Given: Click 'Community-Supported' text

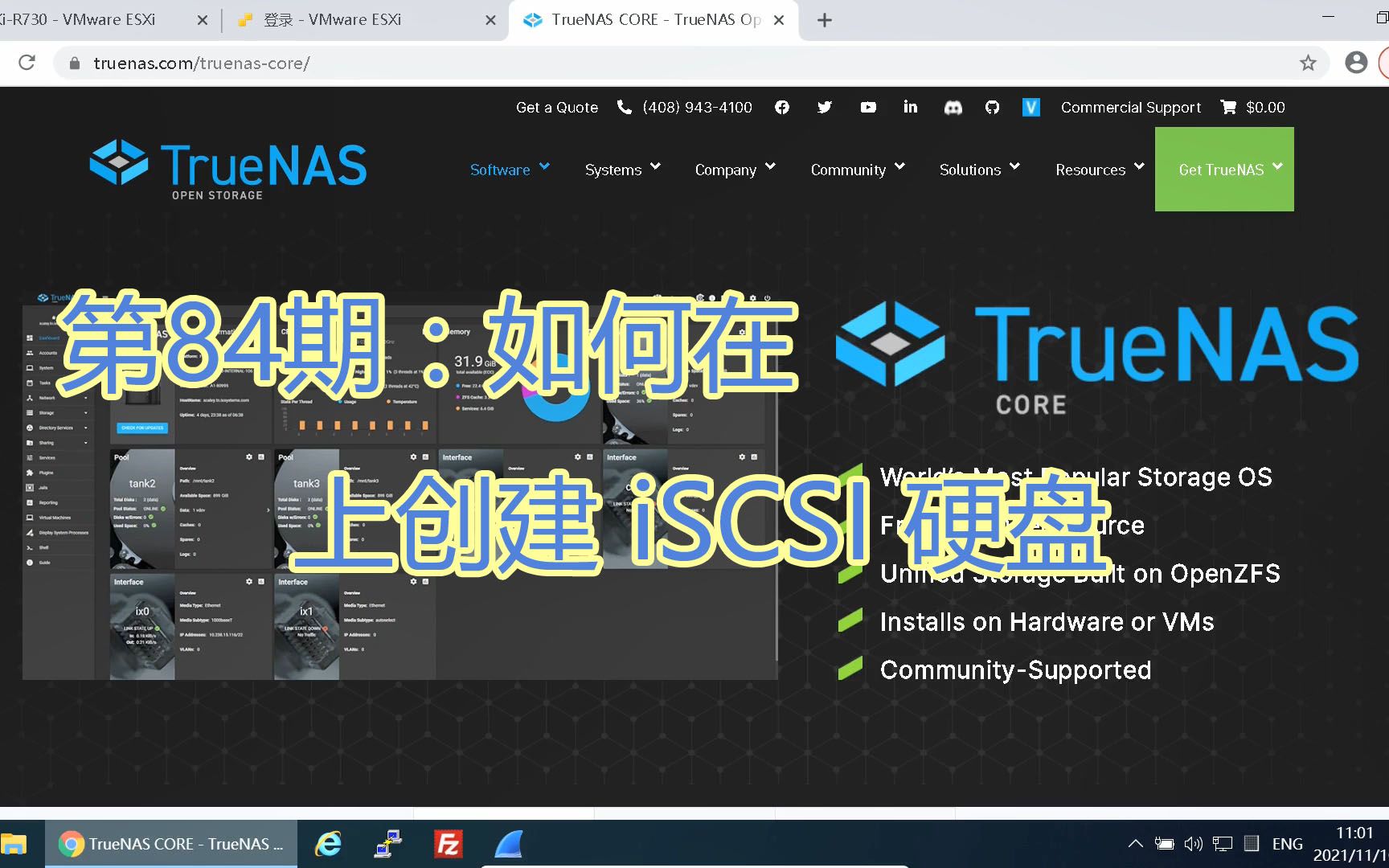Looking at the screenshot, I should 1015,670.
